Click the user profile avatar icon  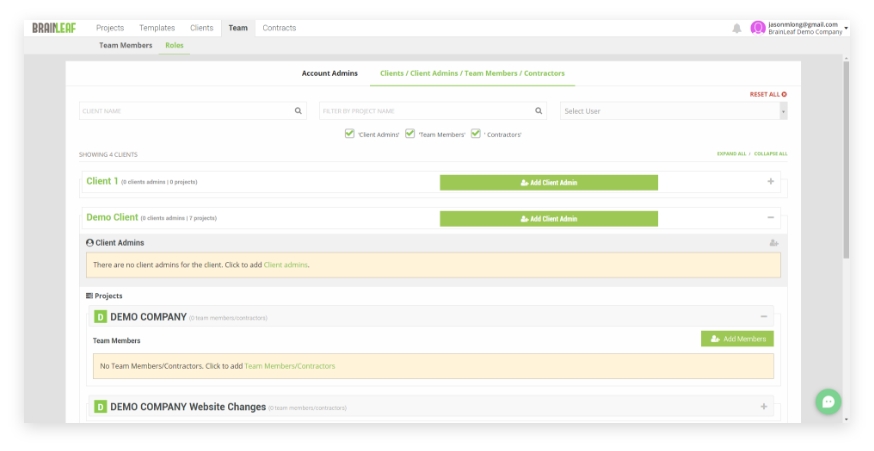click(758, 28)
